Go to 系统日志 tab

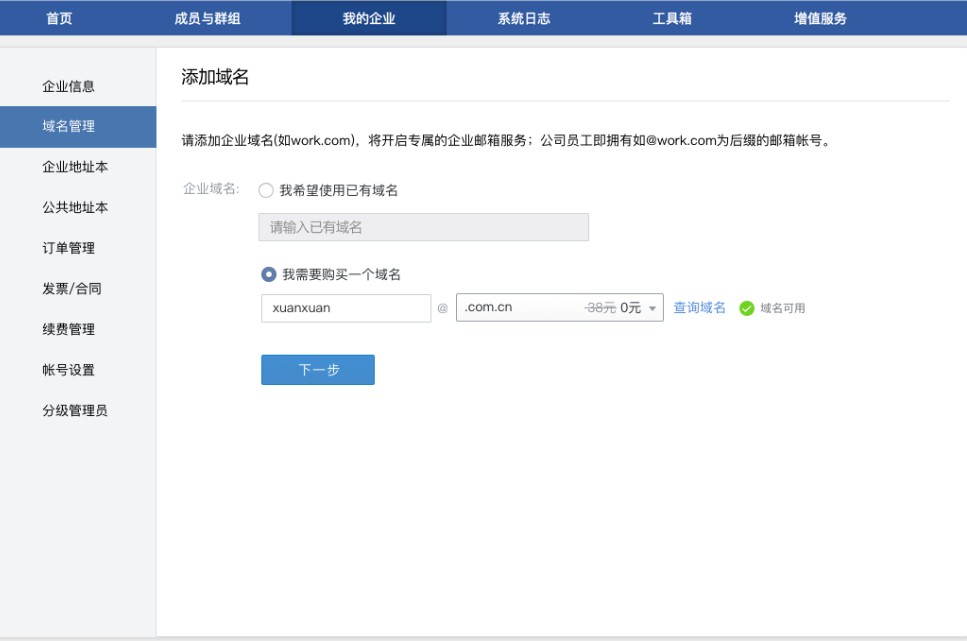click(x=523, y=18)
